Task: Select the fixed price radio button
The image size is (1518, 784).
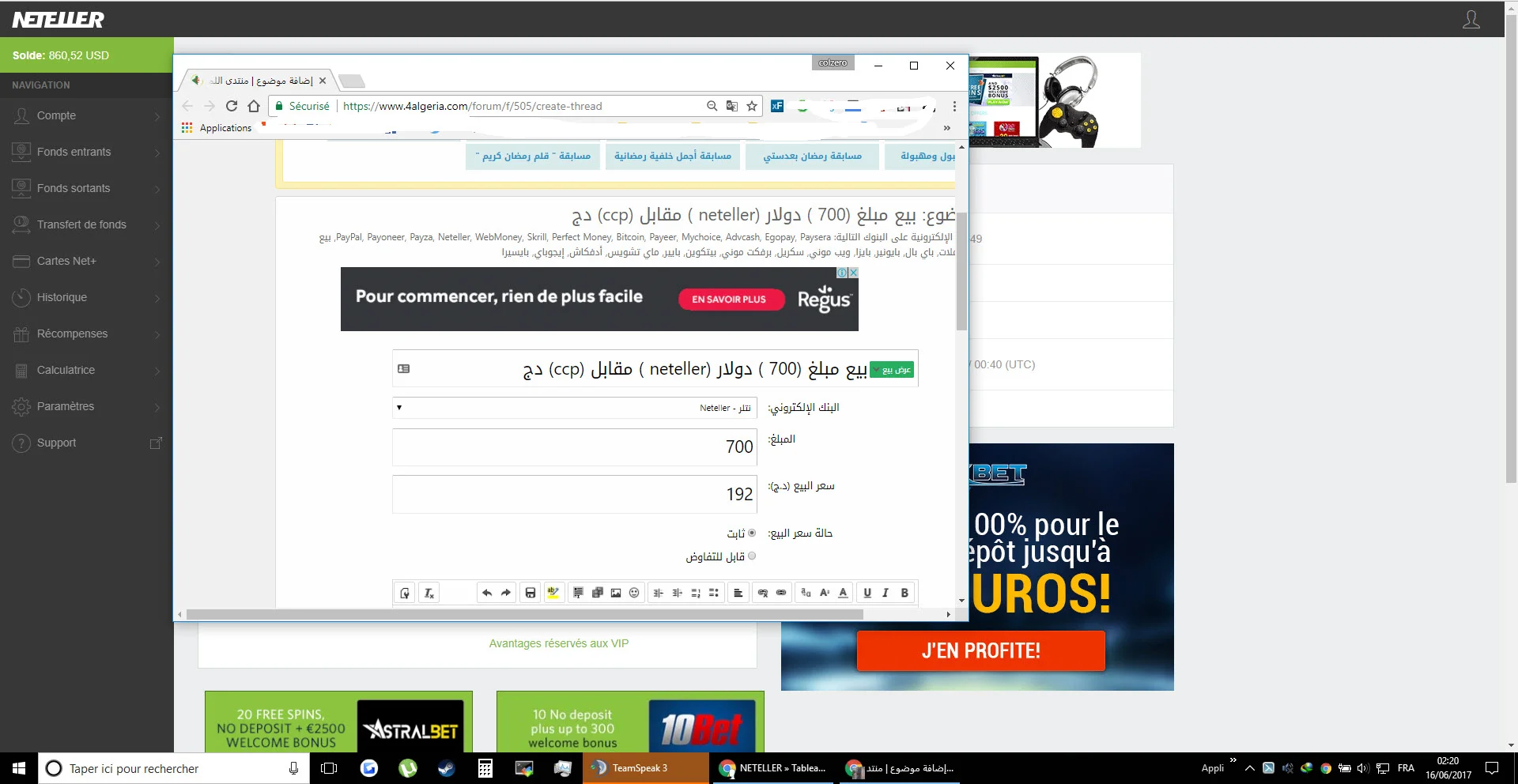Action: 752,533
